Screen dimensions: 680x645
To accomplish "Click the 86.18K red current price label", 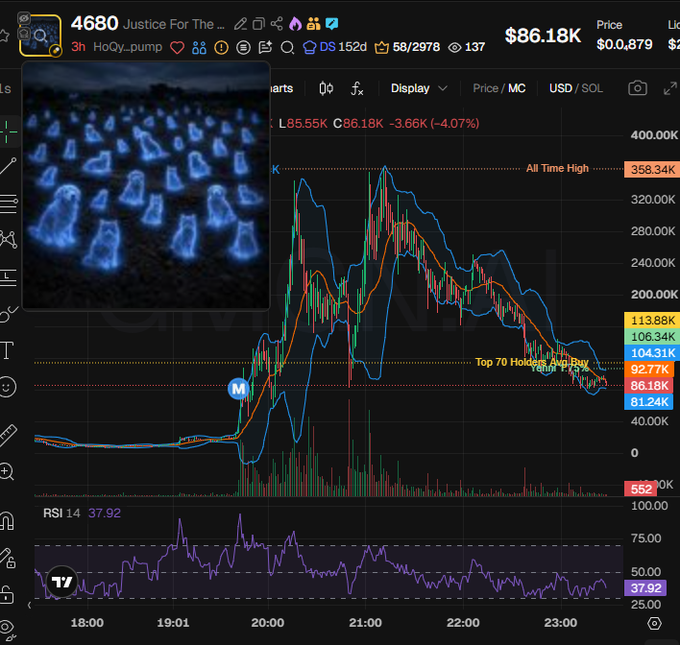I will pyautogui.click(x=649, y=386).
